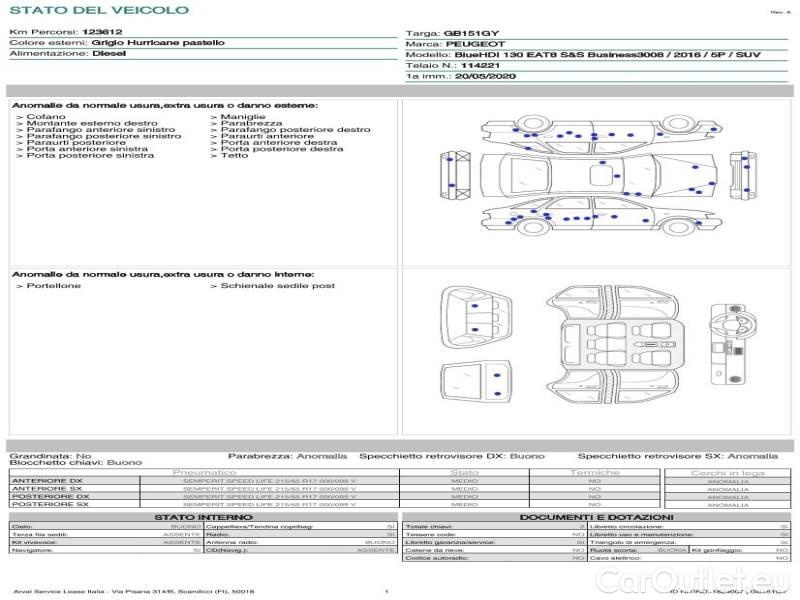Select the Km Percorsi value 123612

(x=103, y=32)
